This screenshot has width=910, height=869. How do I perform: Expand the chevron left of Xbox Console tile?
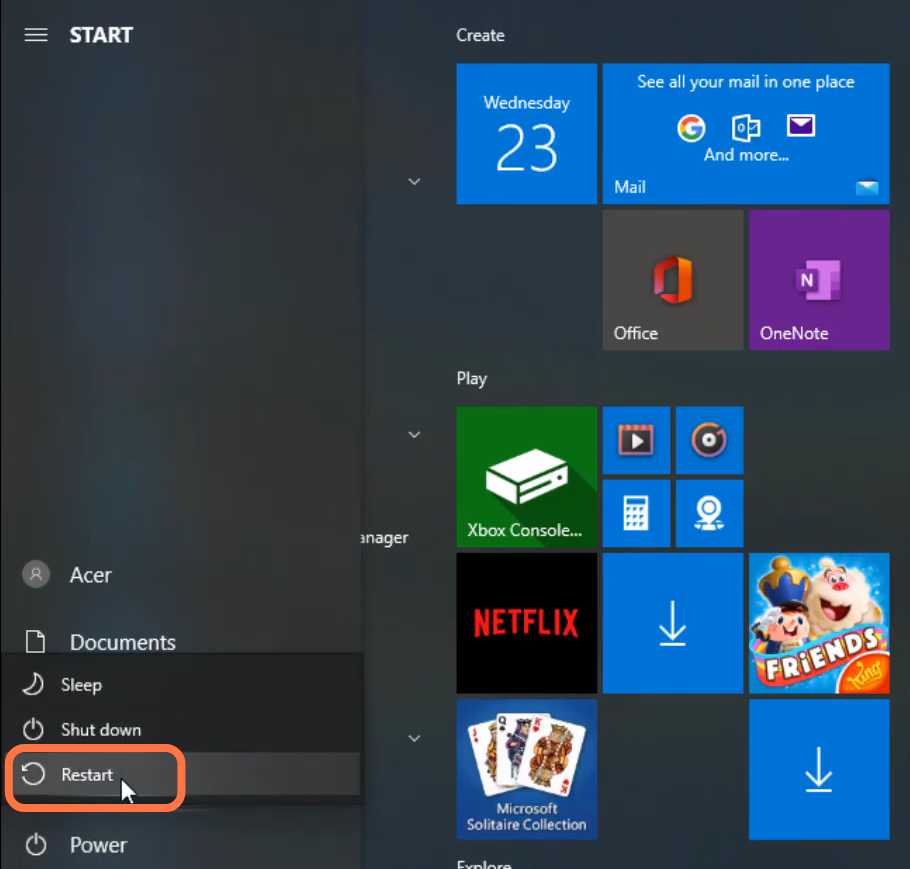tap(414, 435)
